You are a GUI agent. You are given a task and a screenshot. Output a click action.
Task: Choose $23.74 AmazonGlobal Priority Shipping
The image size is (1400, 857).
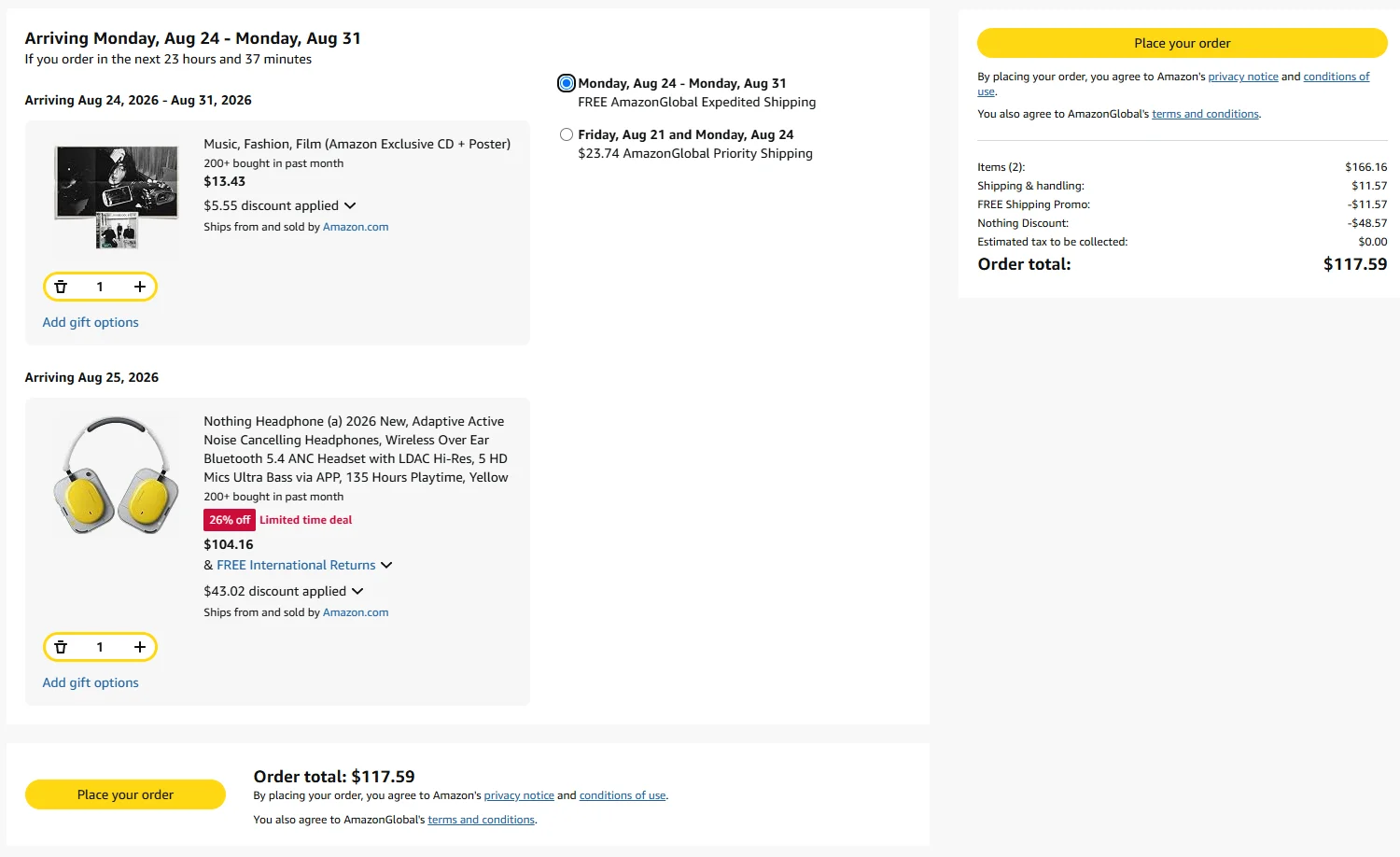tap(567, 134)
